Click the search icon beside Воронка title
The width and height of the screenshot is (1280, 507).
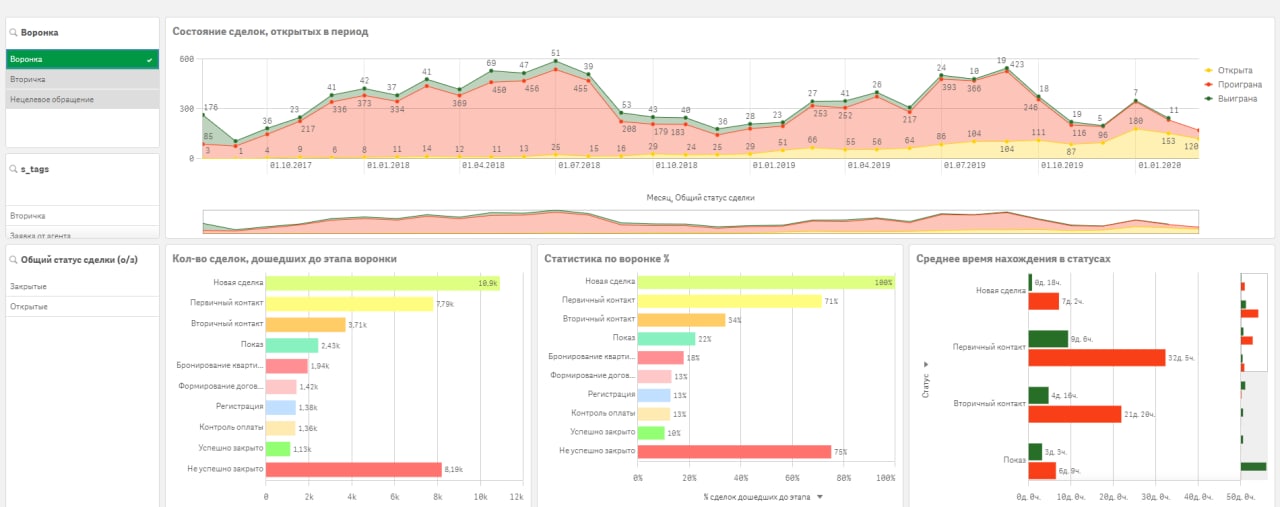point(14,33)
